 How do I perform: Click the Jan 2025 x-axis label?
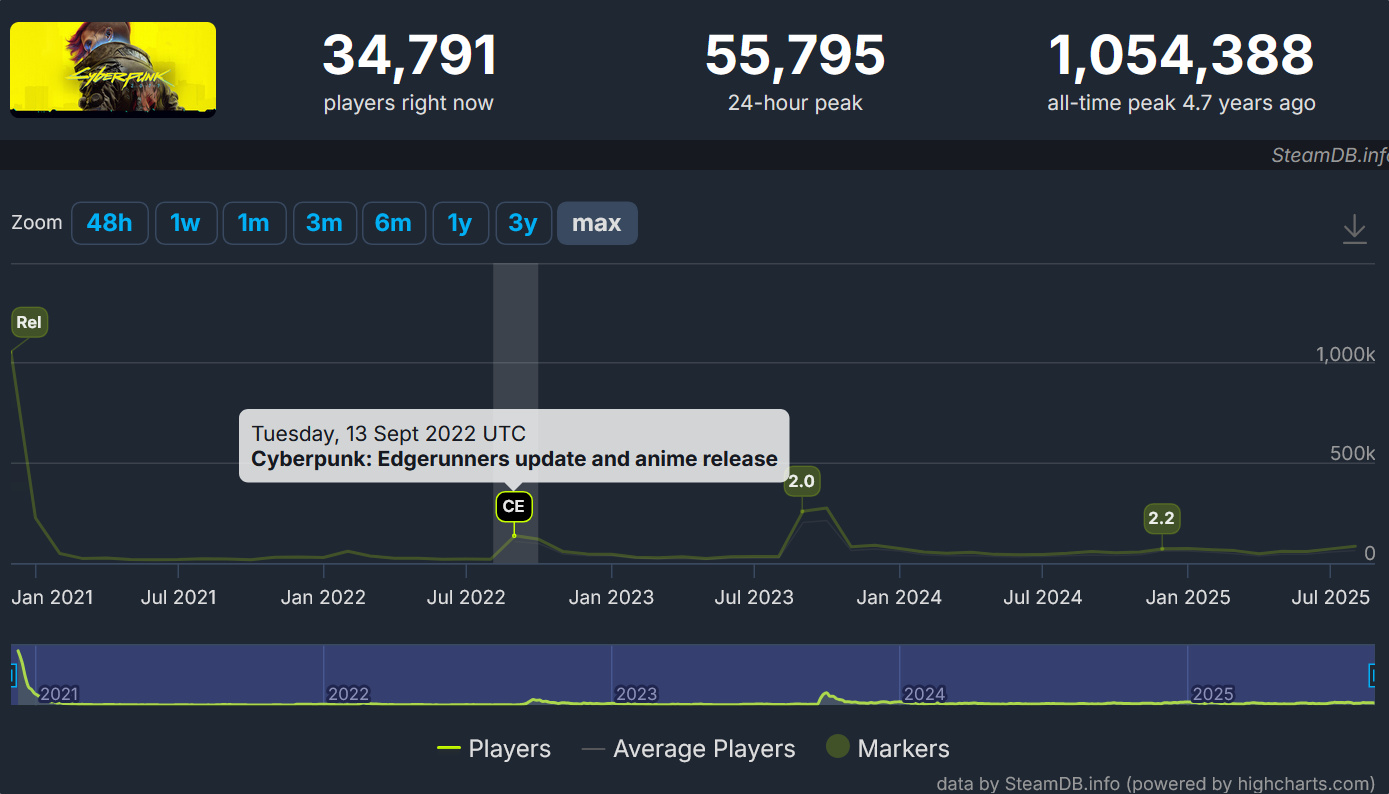tap(1188, 598)
